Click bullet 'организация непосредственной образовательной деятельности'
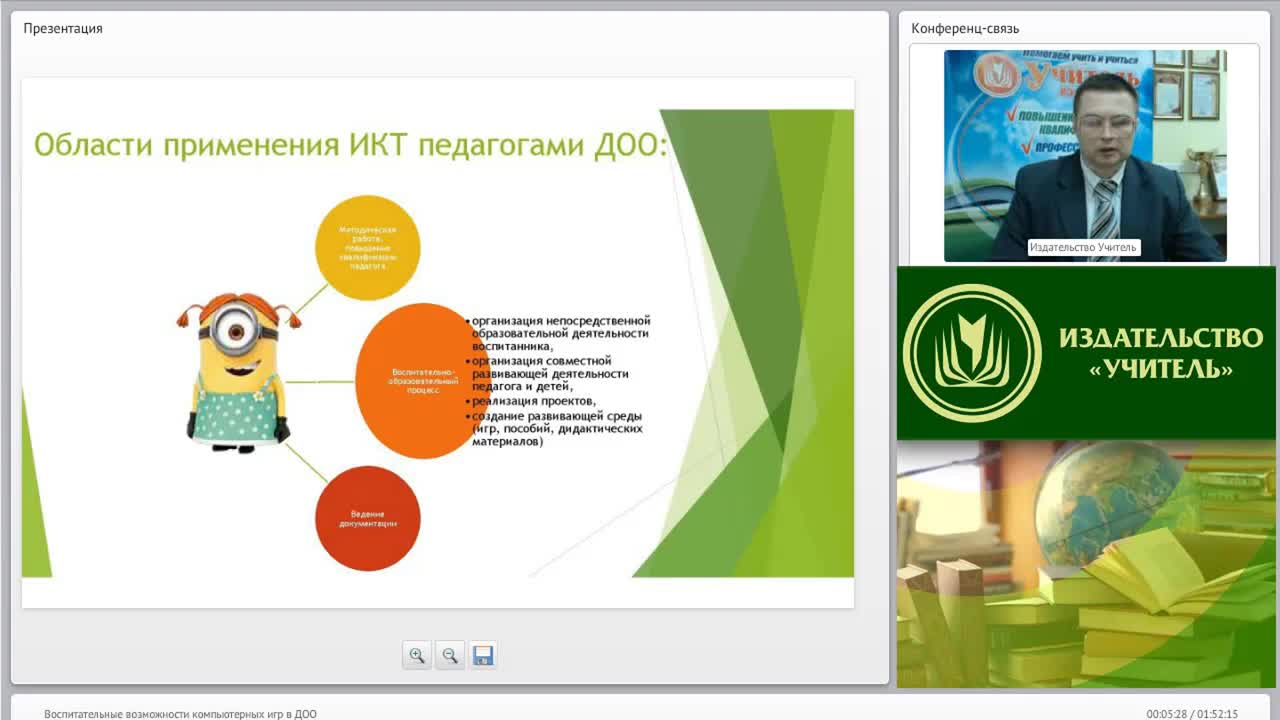 pos(559,333)
